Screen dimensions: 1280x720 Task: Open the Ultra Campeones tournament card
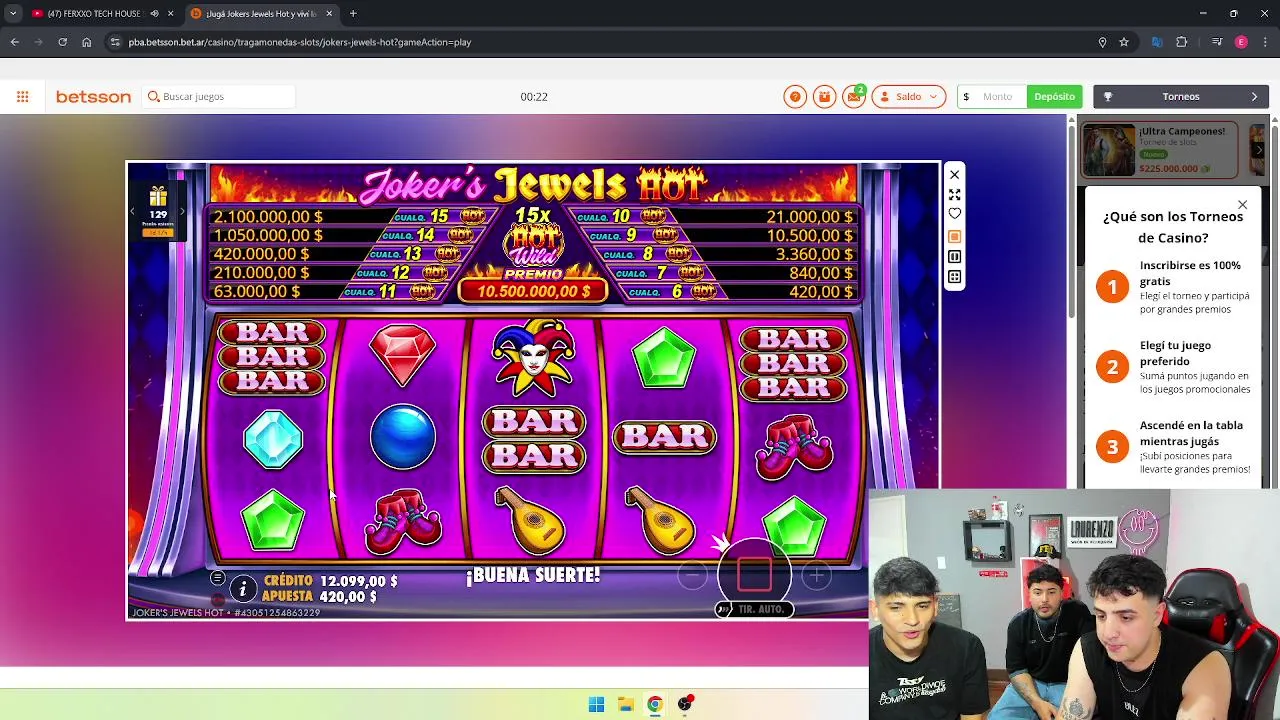pos(1160,150)
